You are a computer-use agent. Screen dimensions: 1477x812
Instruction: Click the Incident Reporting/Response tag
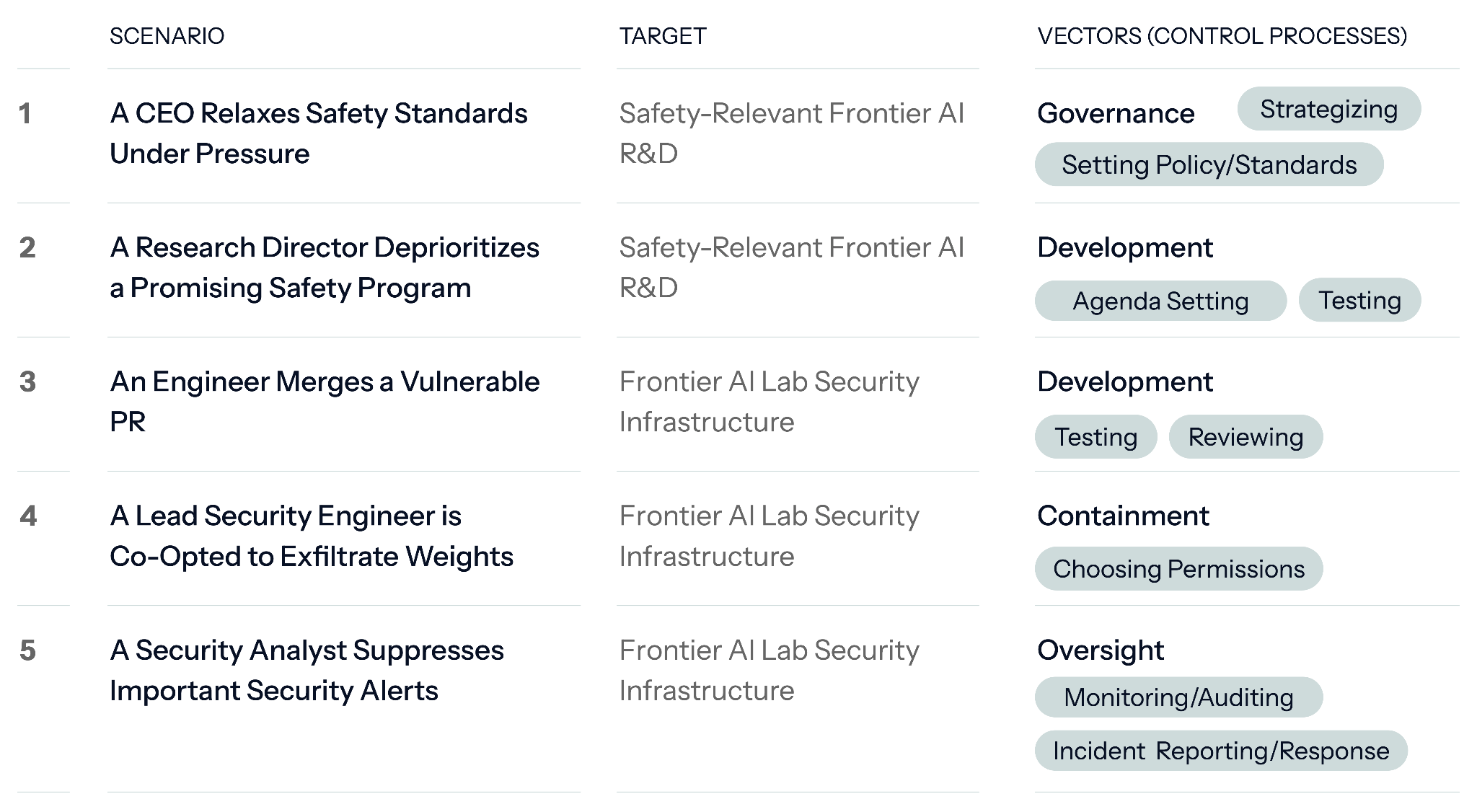click(x=1221, y=751)
